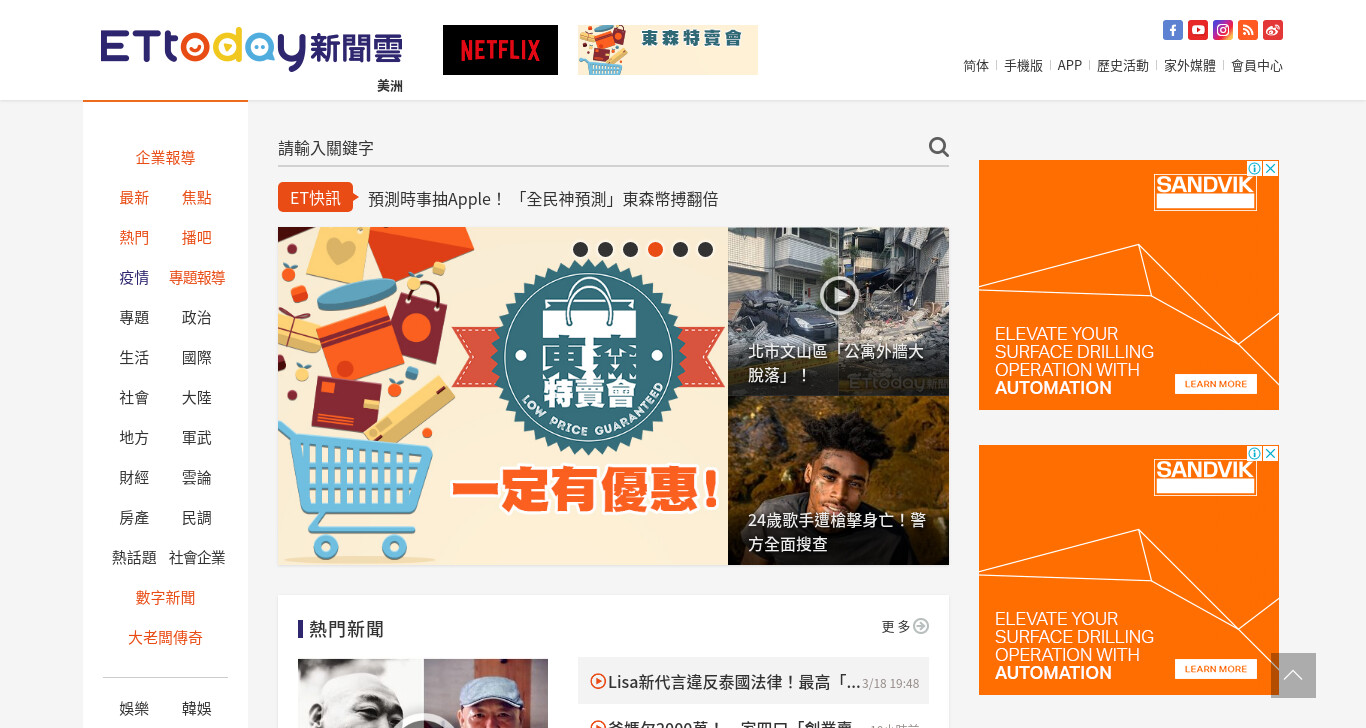Image resolution: width=1366 pixels, height=728 pixels.
Task: Open the 社會 category
Action: 134,397
